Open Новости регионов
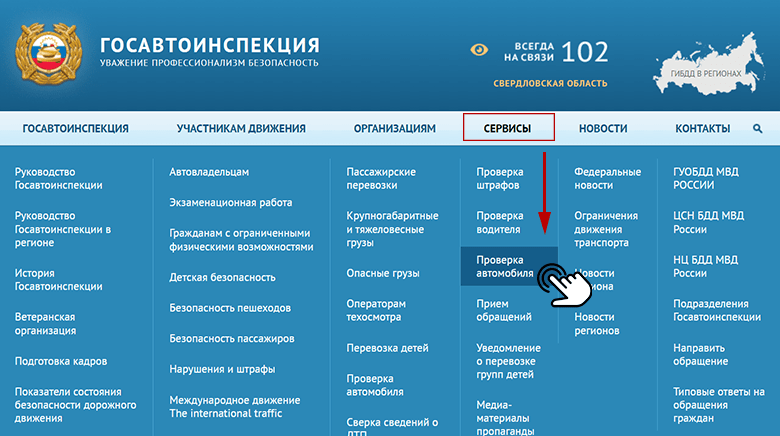 click(x=597, y=324)
